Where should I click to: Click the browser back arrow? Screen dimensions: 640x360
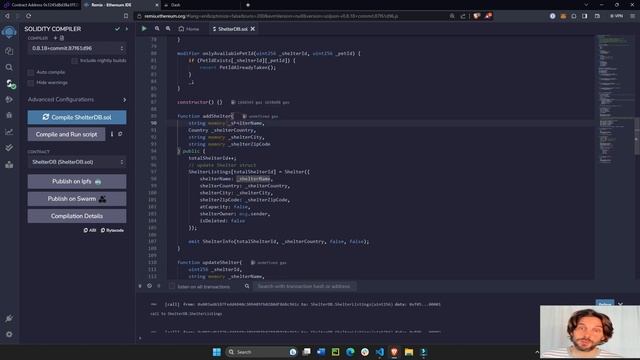[x=7, y=16]
